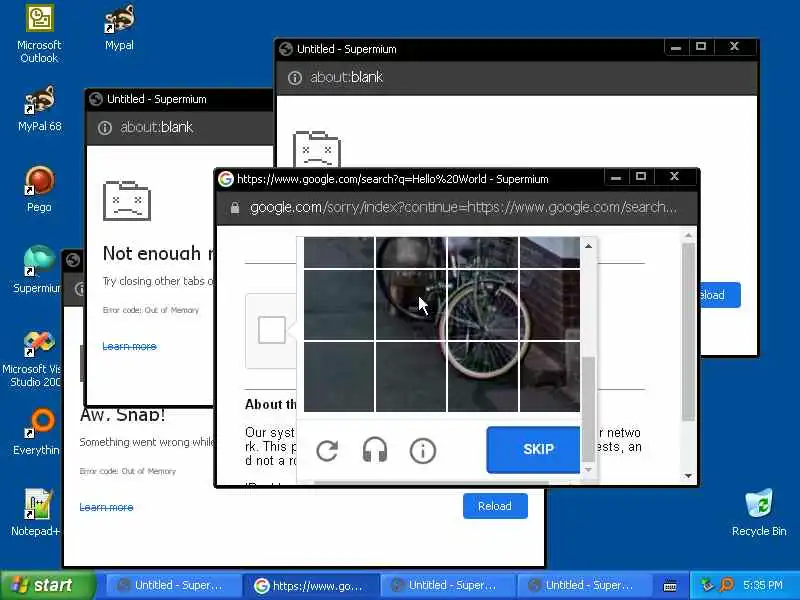Switch to first Untitled - Supermium taskbar button
This screenshot has width=800, height=600.
(172, 585)
